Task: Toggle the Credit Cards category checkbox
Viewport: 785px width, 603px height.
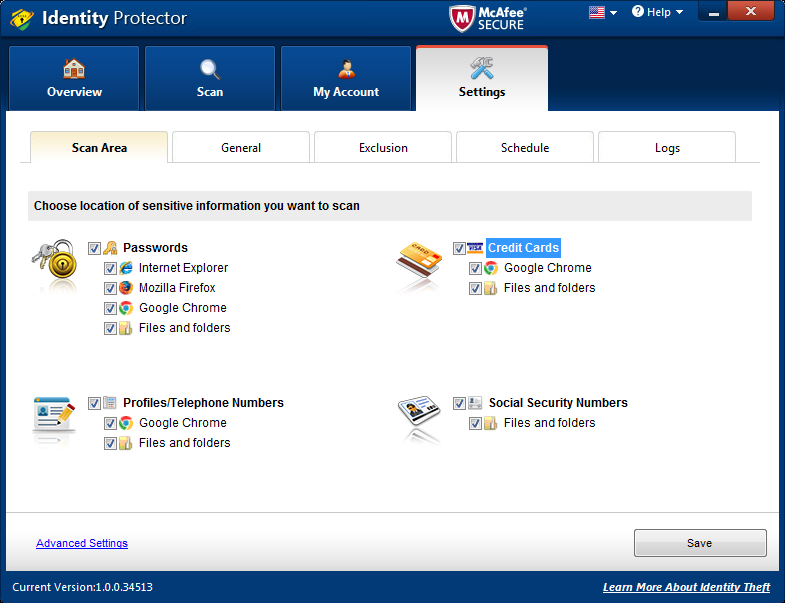Action: click(x=459, y=248)
